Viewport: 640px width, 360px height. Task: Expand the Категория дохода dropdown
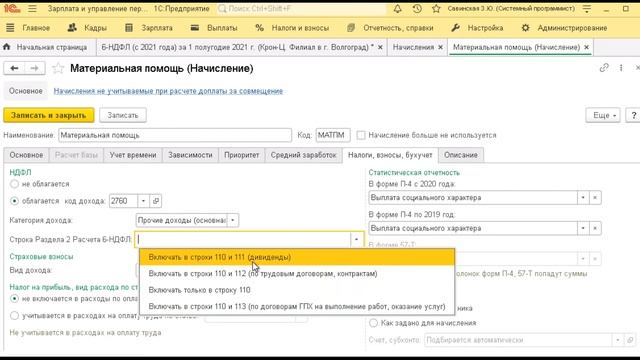coord(233,220)
